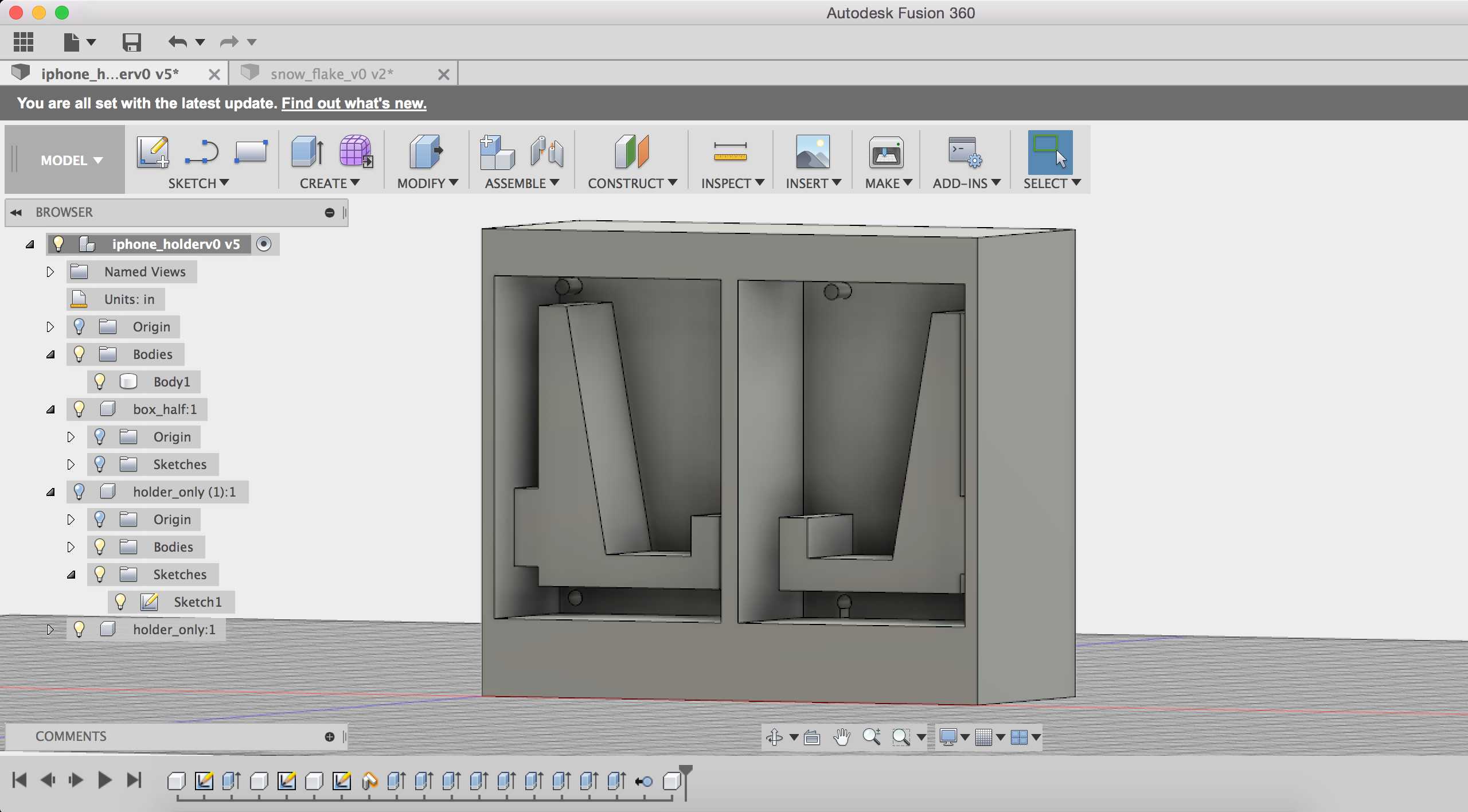
Task: Collapse the BROWSER panel with double arrow
Action: [16, 213]
